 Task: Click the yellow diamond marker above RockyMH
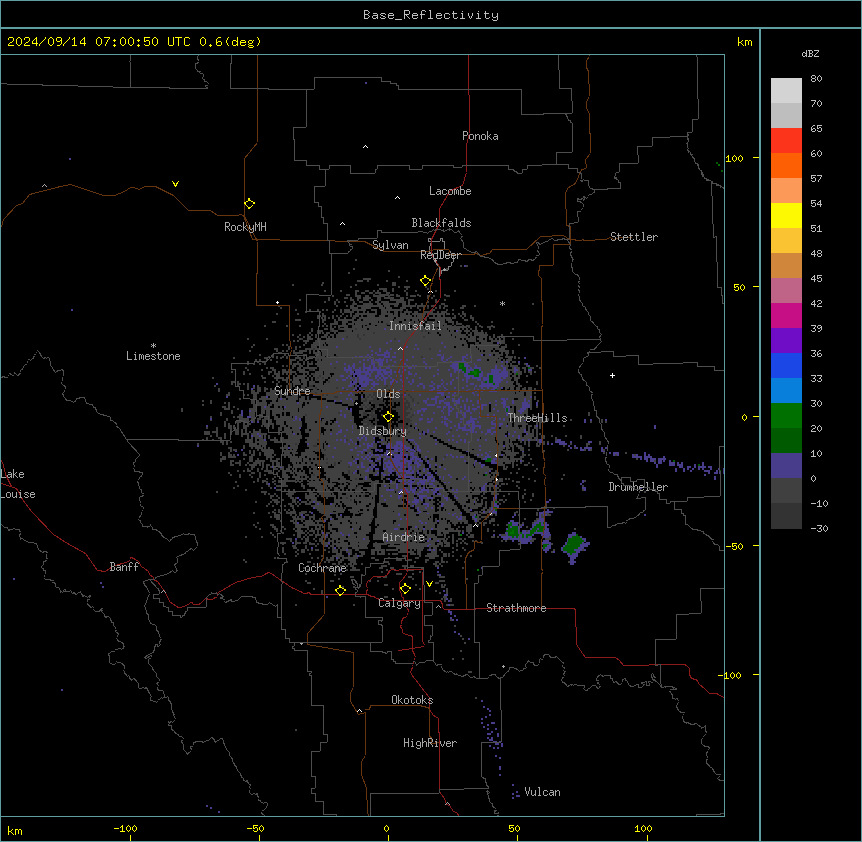[x=249, y=204]
